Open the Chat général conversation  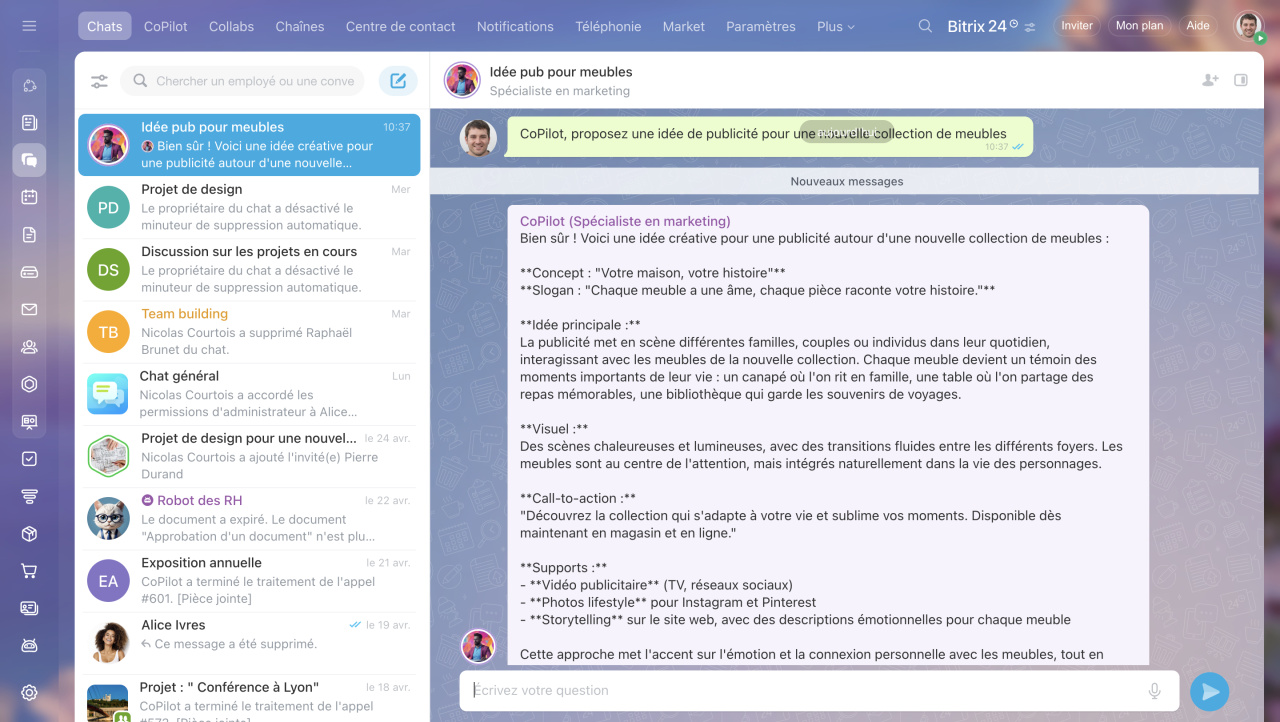[x=249, y=393]
